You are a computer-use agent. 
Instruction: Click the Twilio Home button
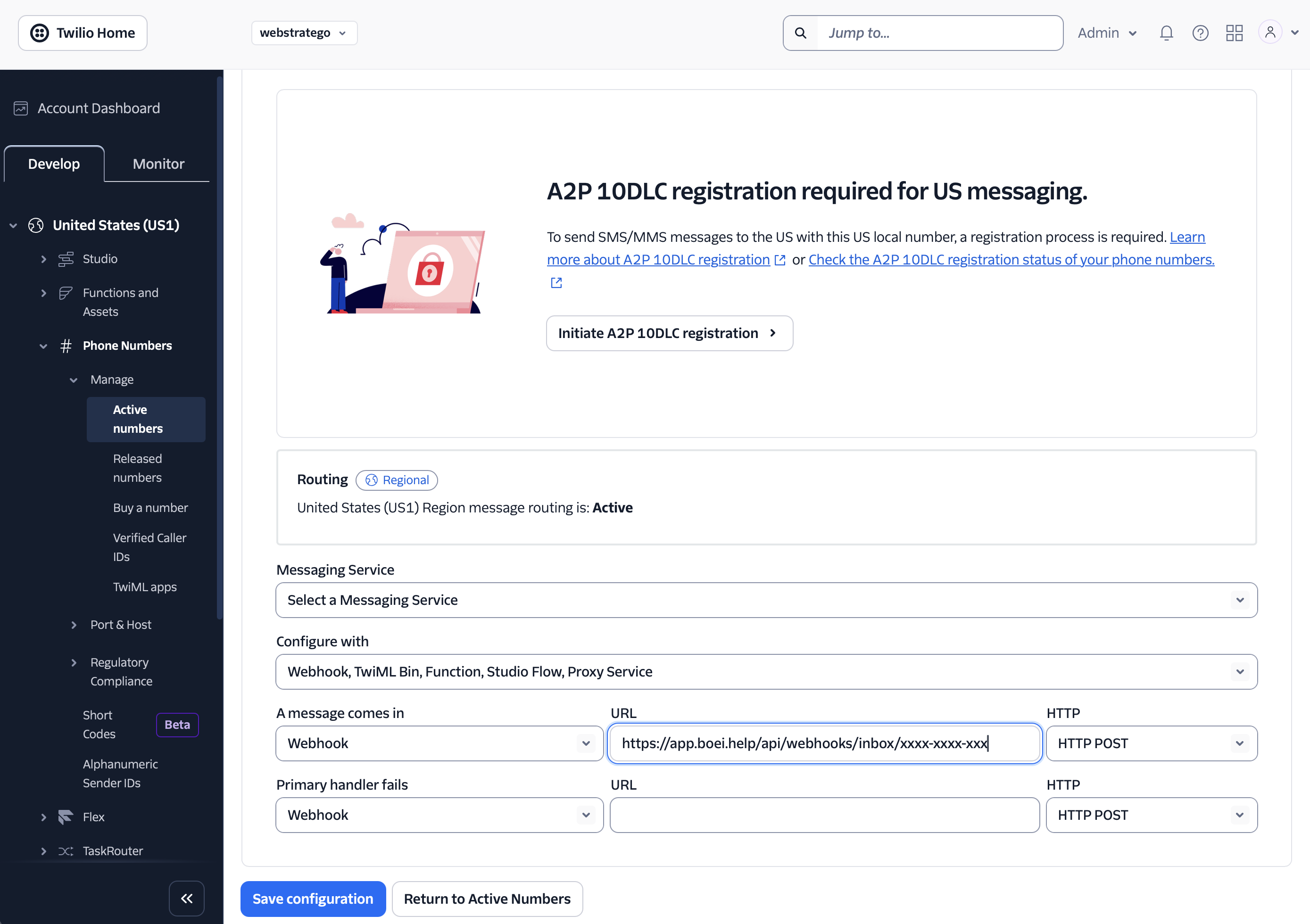point(83,33)
